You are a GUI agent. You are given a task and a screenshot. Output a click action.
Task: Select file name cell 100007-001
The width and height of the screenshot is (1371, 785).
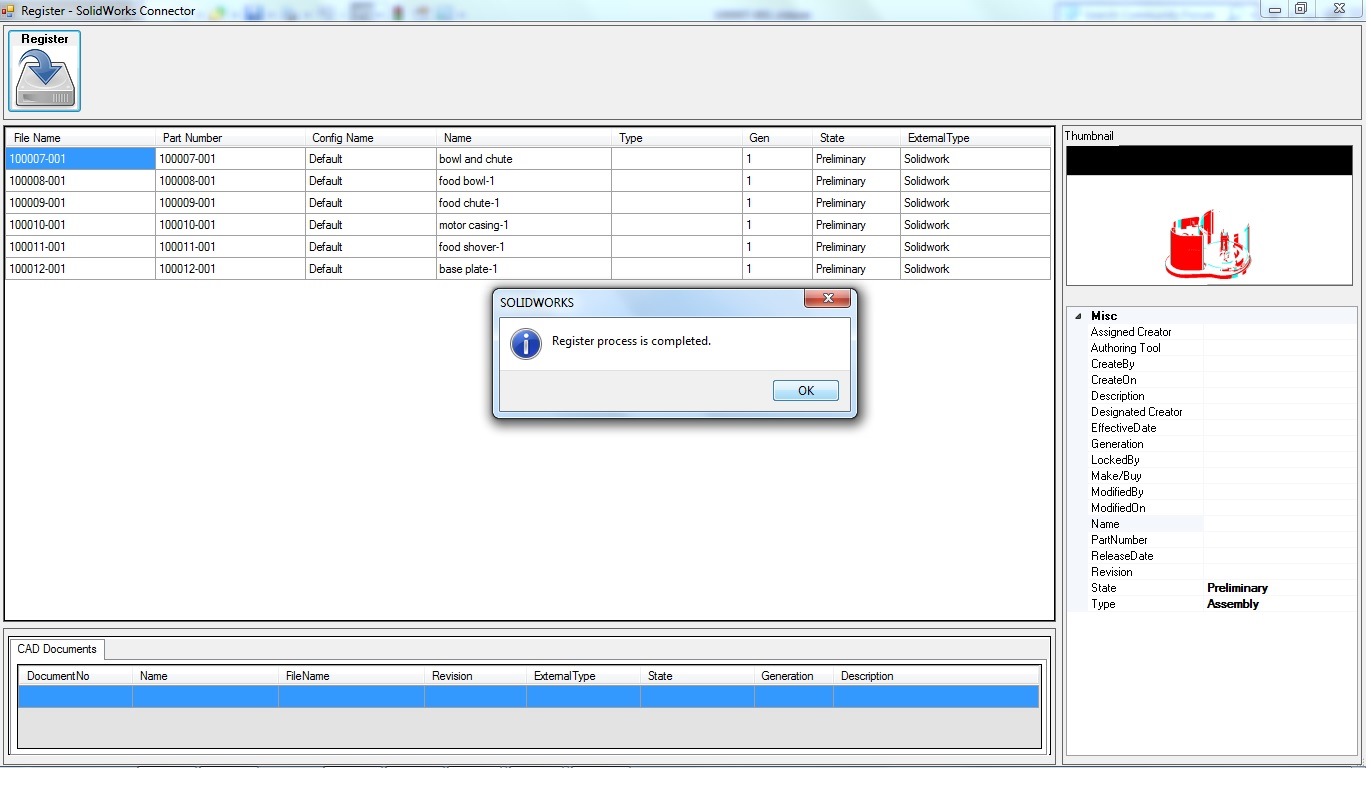(80, 159)
